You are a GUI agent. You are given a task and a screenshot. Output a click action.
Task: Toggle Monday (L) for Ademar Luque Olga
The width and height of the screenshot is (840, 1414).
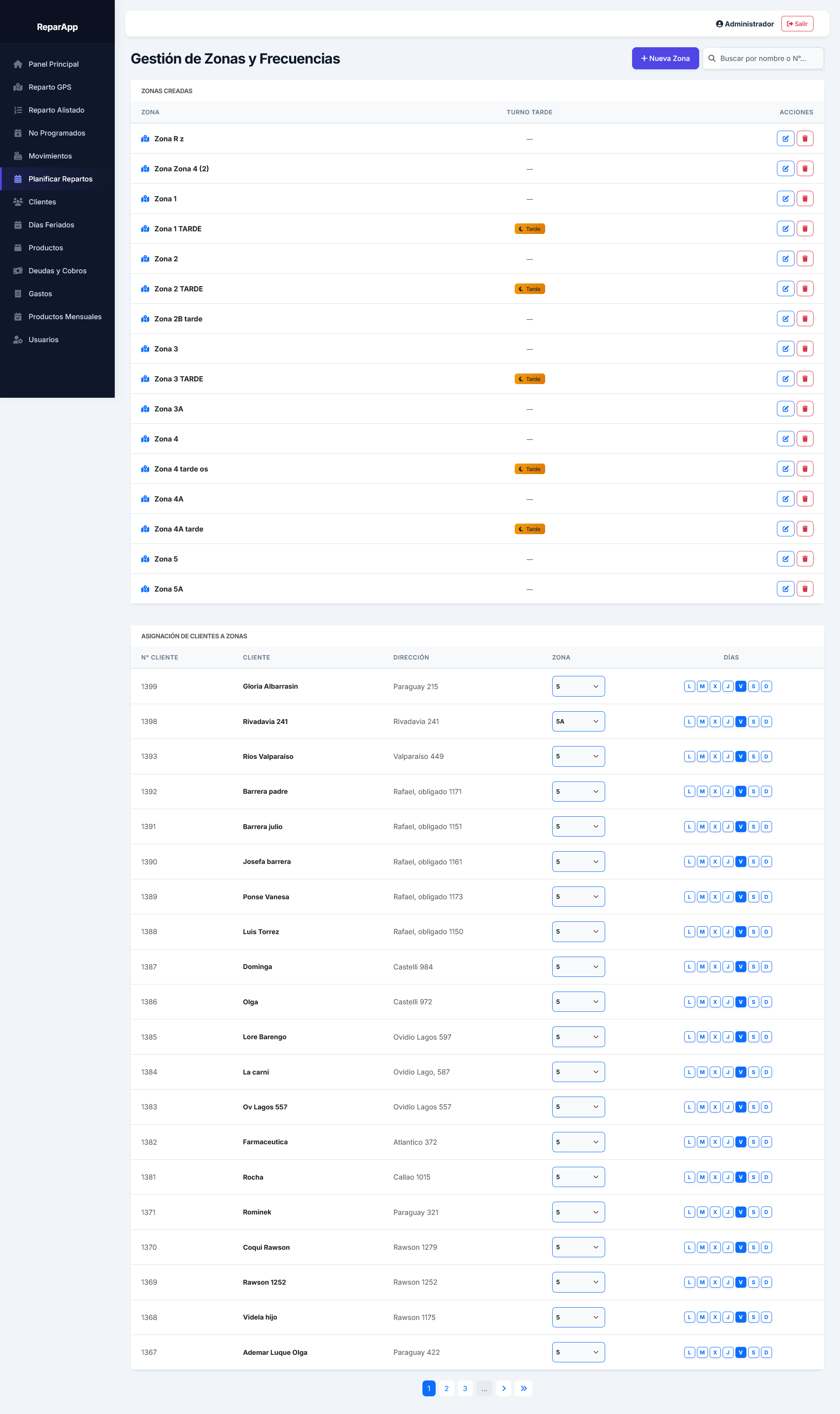[x=689, y=1352]
